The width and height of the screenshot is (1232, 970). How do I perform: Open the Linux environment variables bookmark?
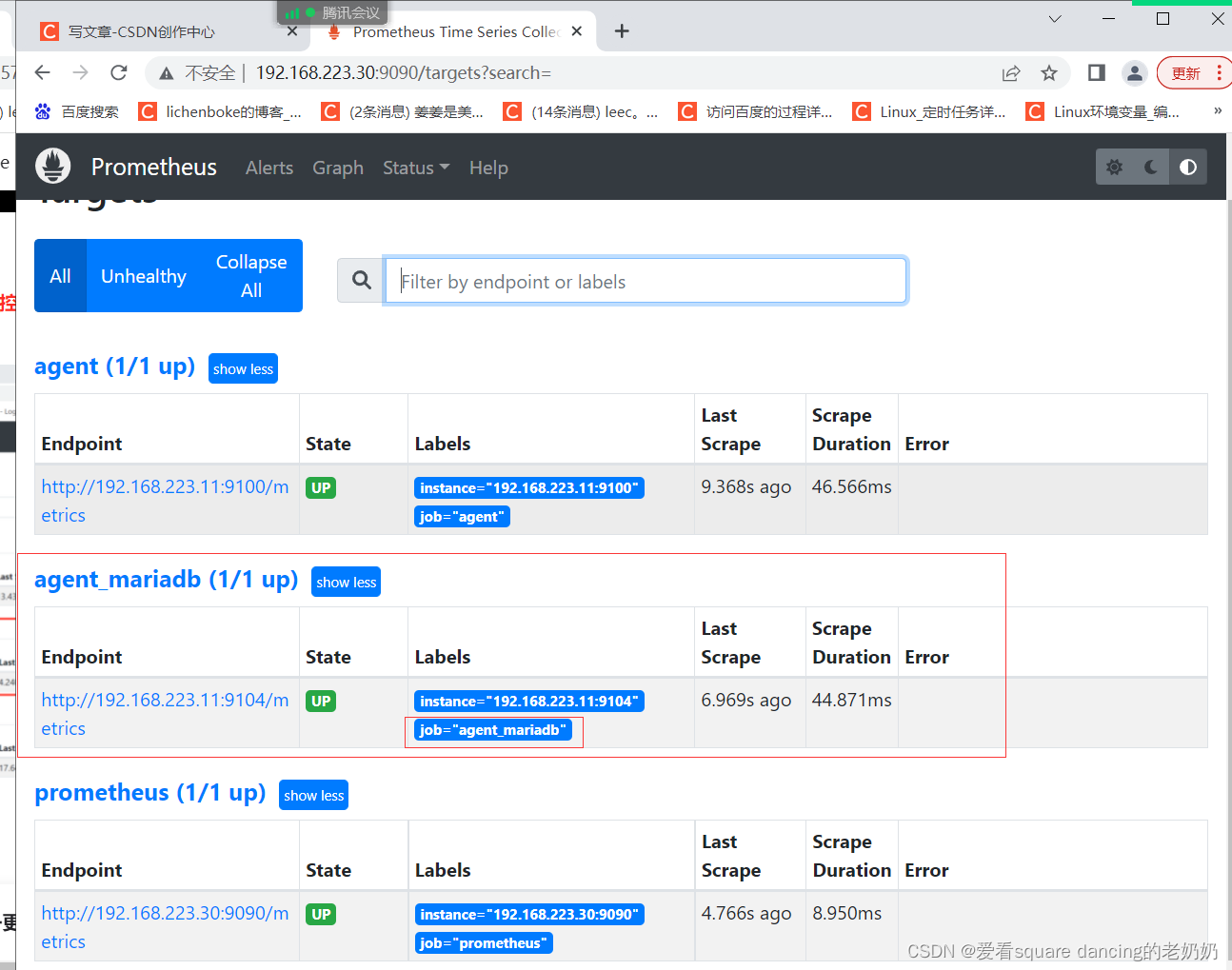(1103, 111)
